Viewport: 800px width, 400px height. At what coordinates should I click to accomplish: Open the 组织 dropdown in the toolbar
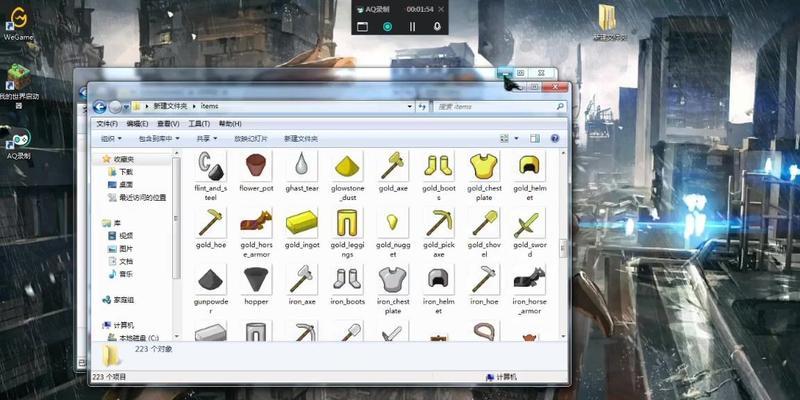(111, 139)
